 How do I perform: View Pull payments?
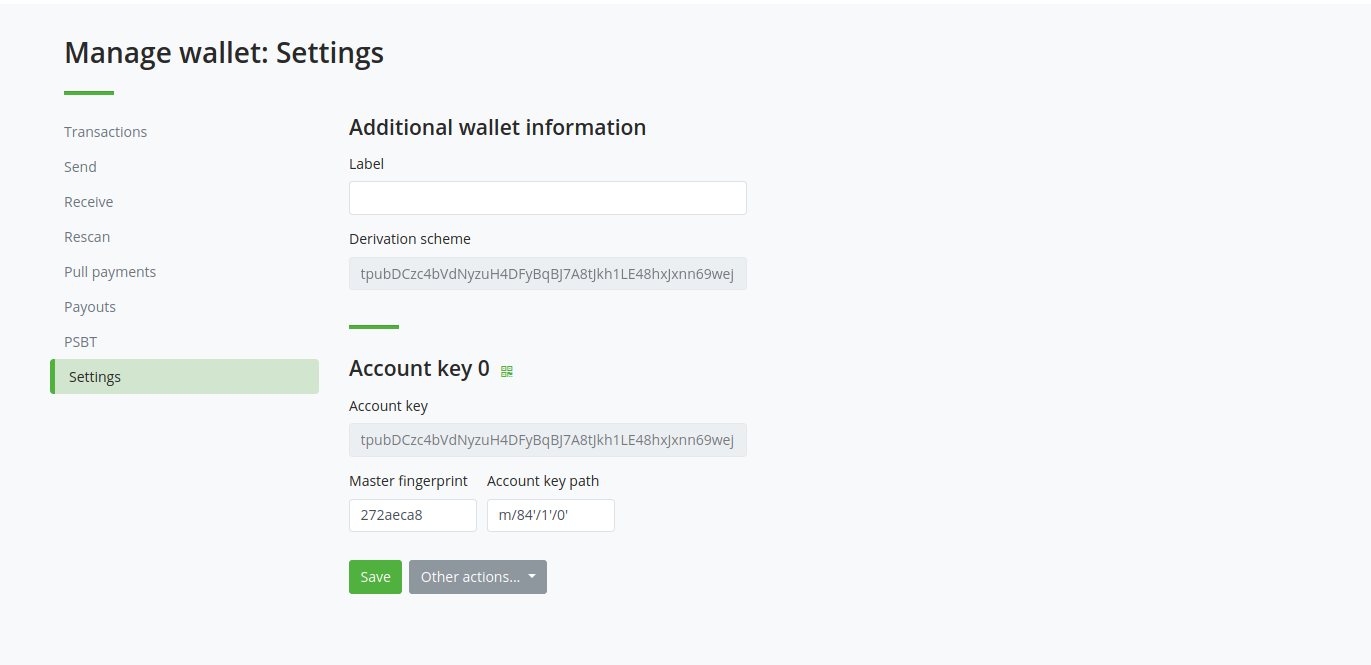point(109,271)
